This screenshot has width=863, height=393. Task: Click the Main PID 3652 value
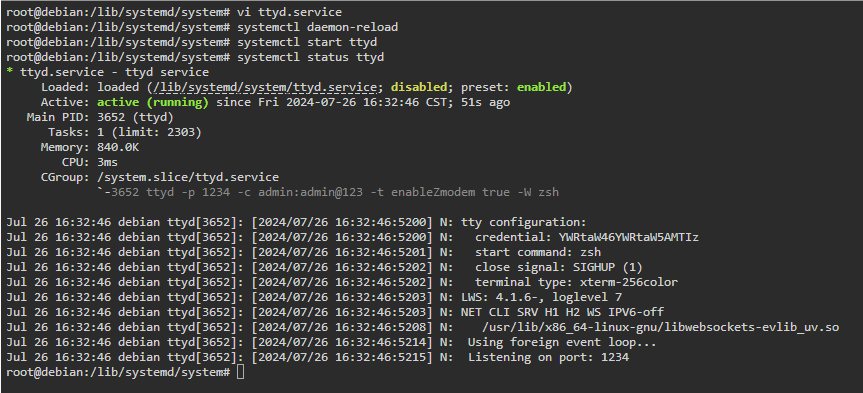tap(135, 117)
